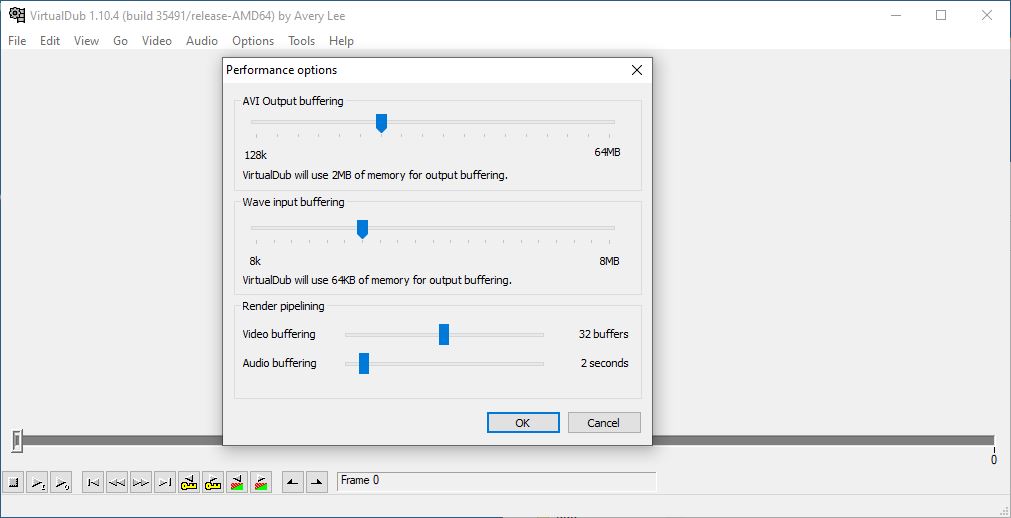
Task: Open the File menu
Action: pyautogui.click(x=17, y=41)
